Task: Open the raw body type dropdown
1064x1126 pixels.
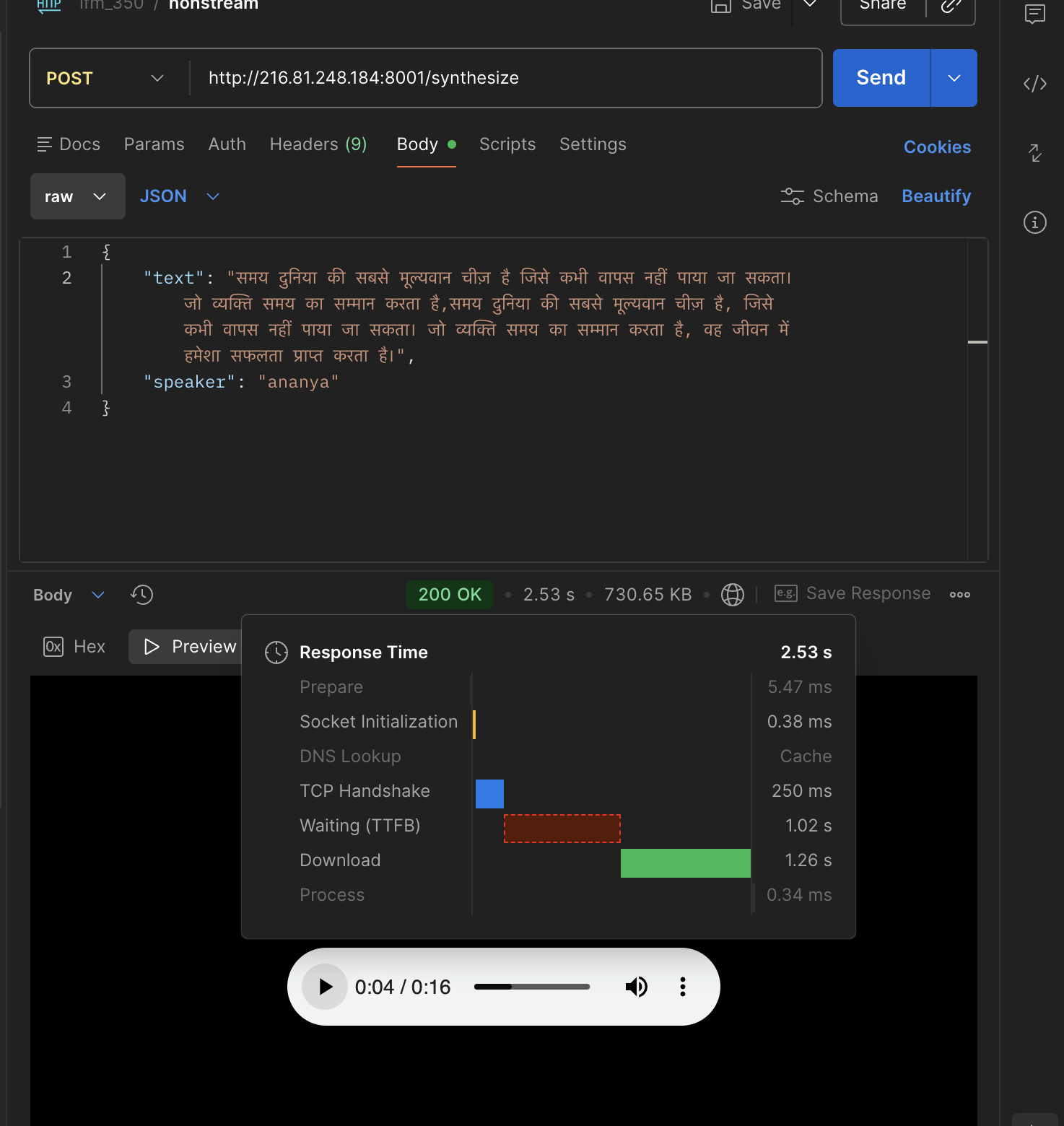Action: tap(77, 196)
